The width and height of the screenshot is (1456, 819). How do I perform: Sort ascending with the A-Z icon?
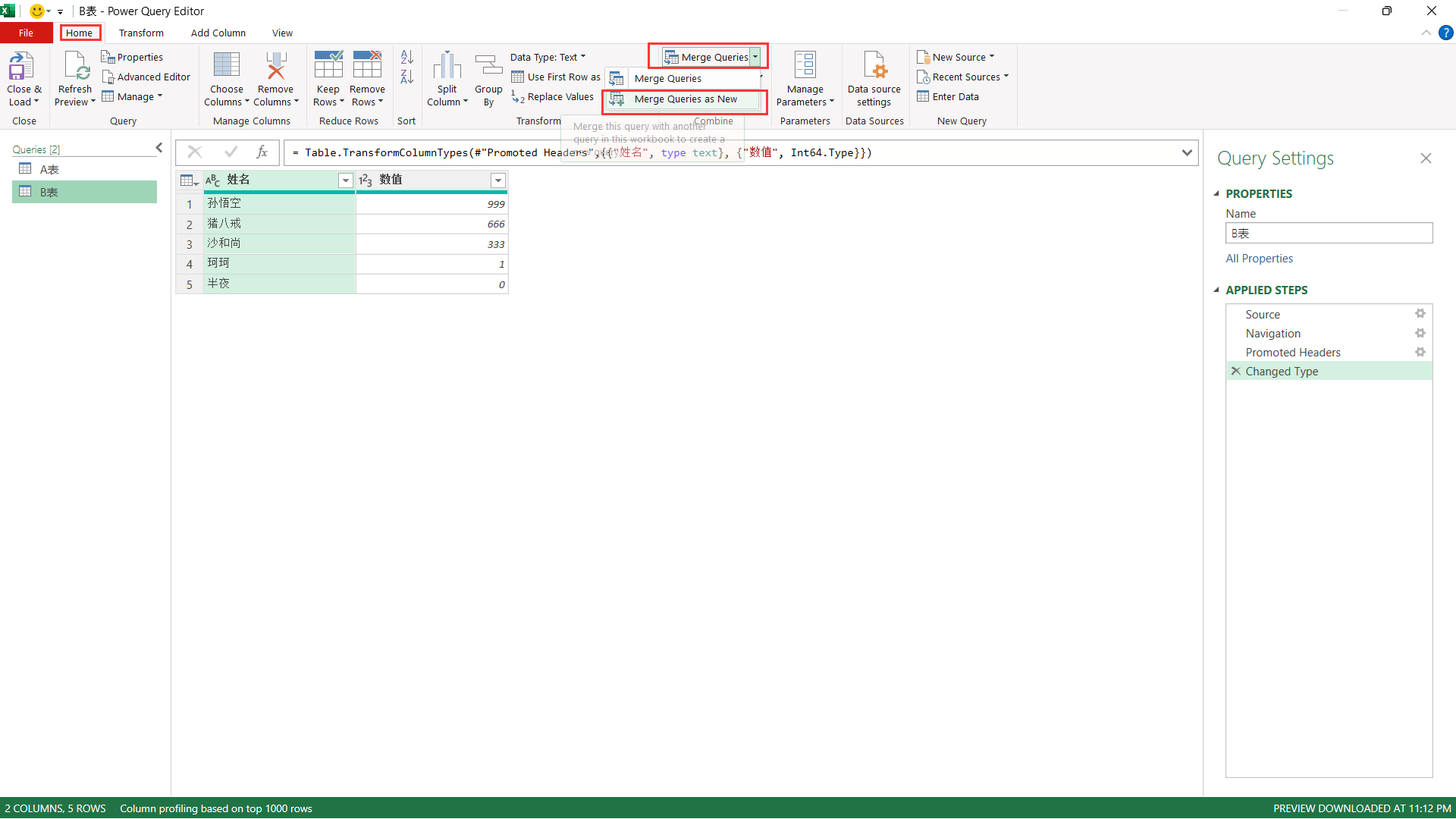(x=406, y=57)
